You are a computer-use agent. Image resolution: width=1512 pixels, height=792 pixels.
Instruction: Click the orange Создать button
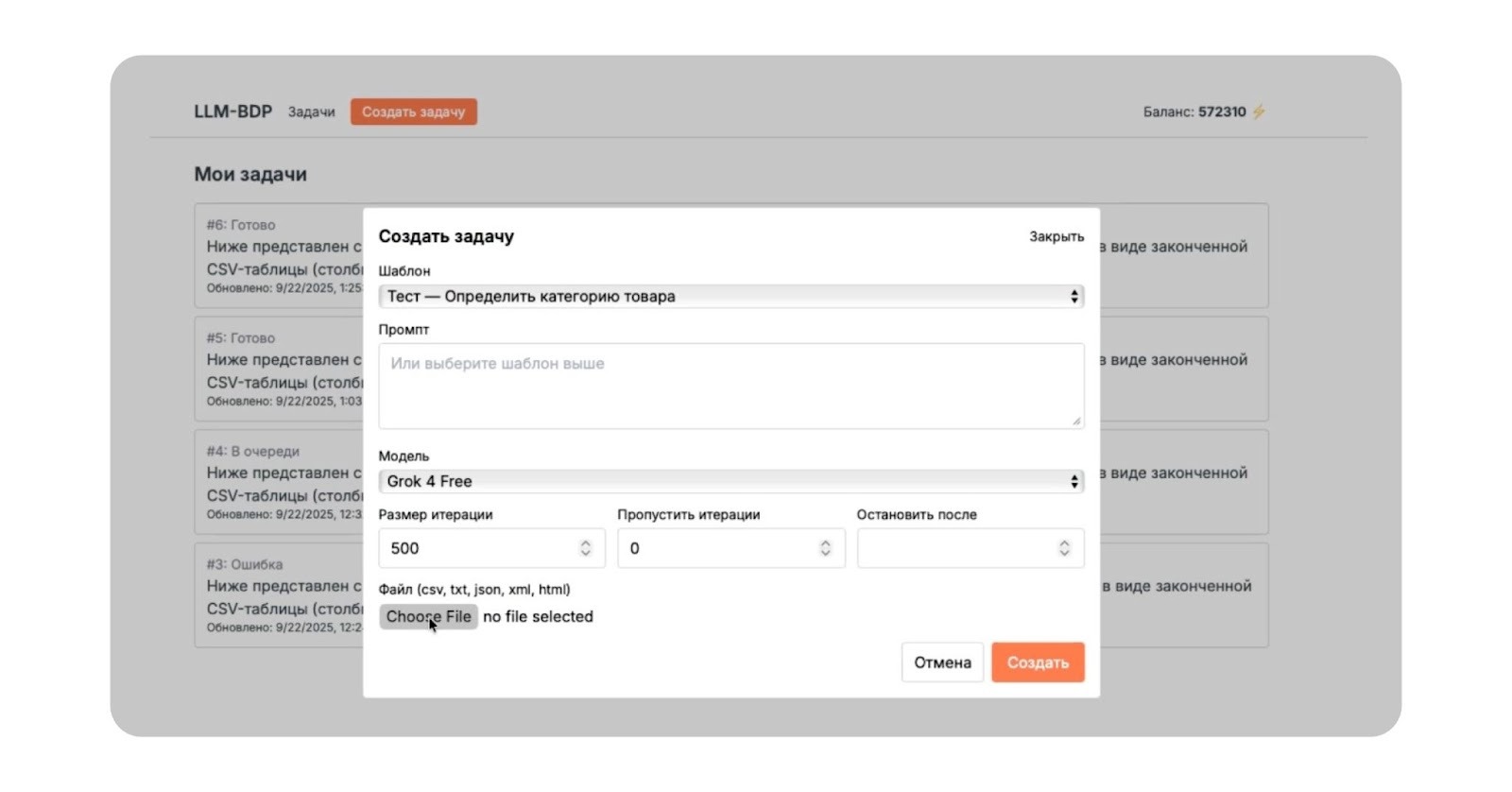[1037, 663]
